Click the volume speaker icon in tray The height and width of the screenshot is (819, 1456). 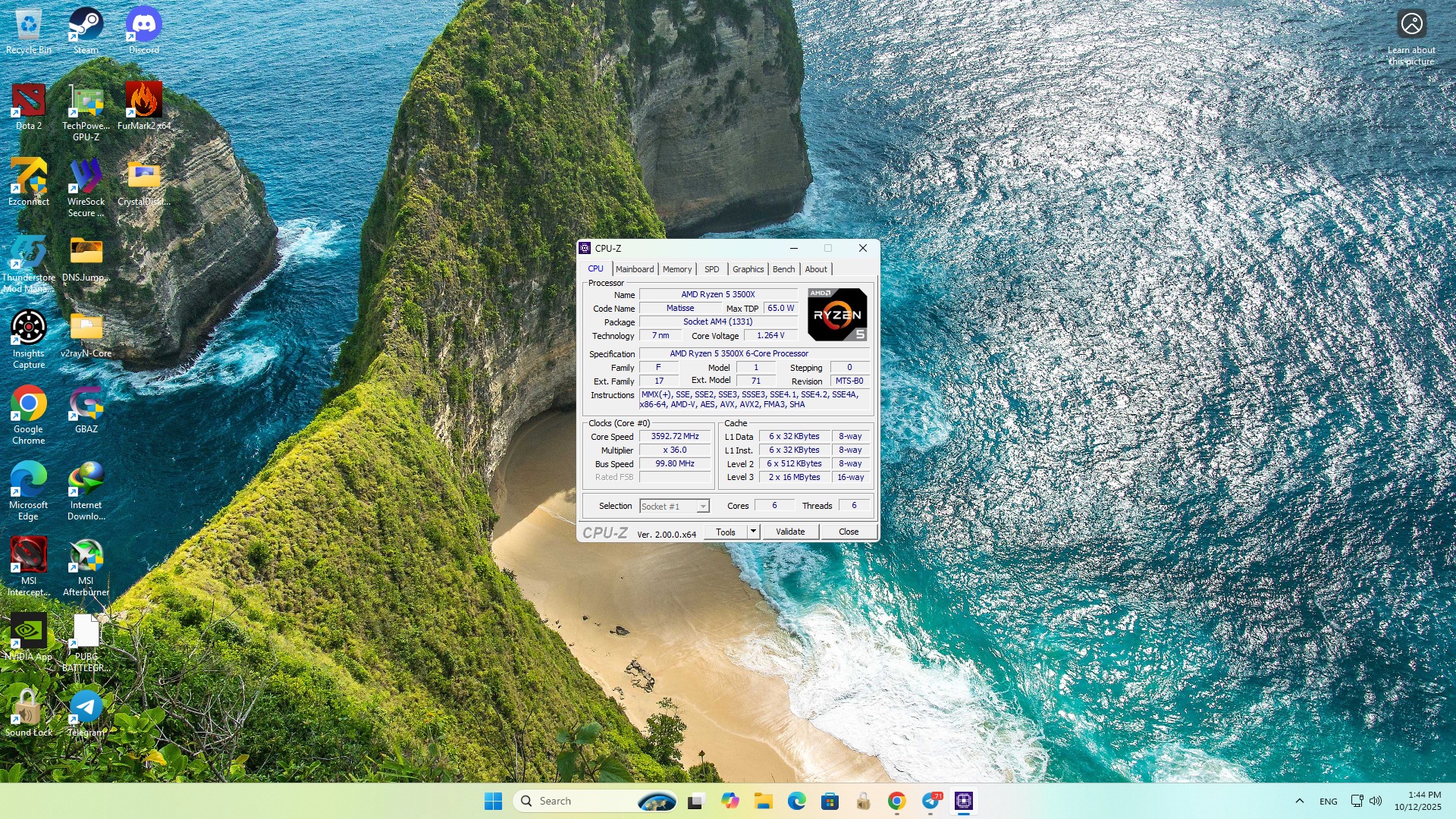point(1376,801)
